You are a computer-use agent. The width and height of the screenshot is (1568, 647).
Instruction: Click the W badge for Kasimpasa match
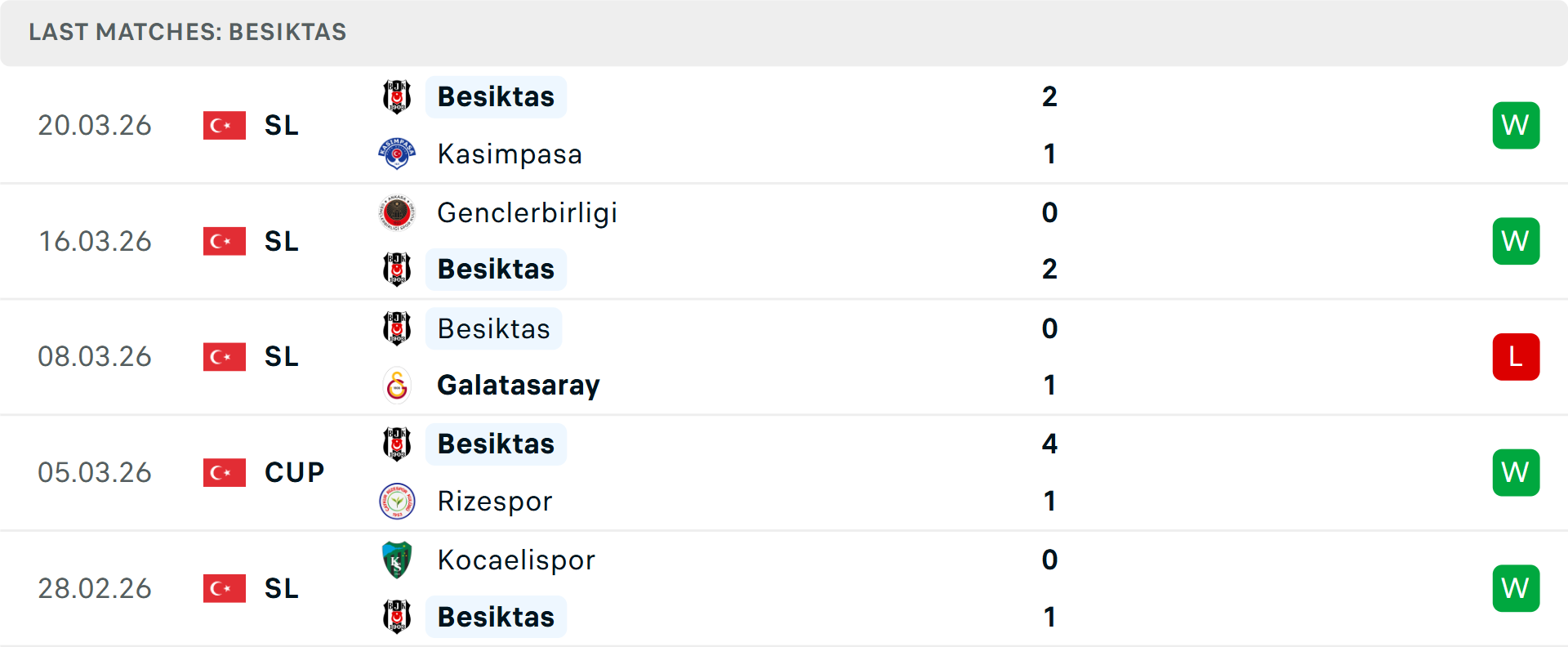1516,125
